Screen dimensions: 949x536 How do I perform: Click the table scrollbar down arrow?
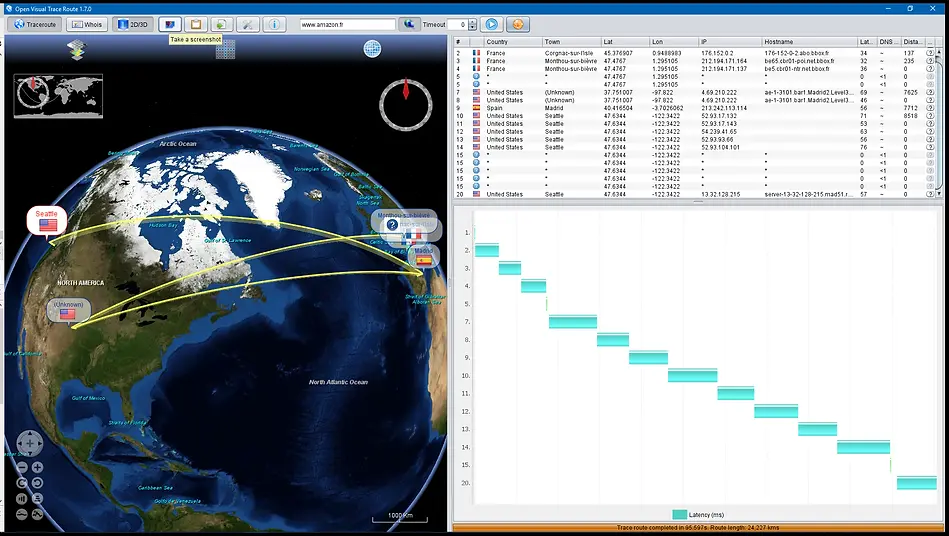tap(939, 194)
